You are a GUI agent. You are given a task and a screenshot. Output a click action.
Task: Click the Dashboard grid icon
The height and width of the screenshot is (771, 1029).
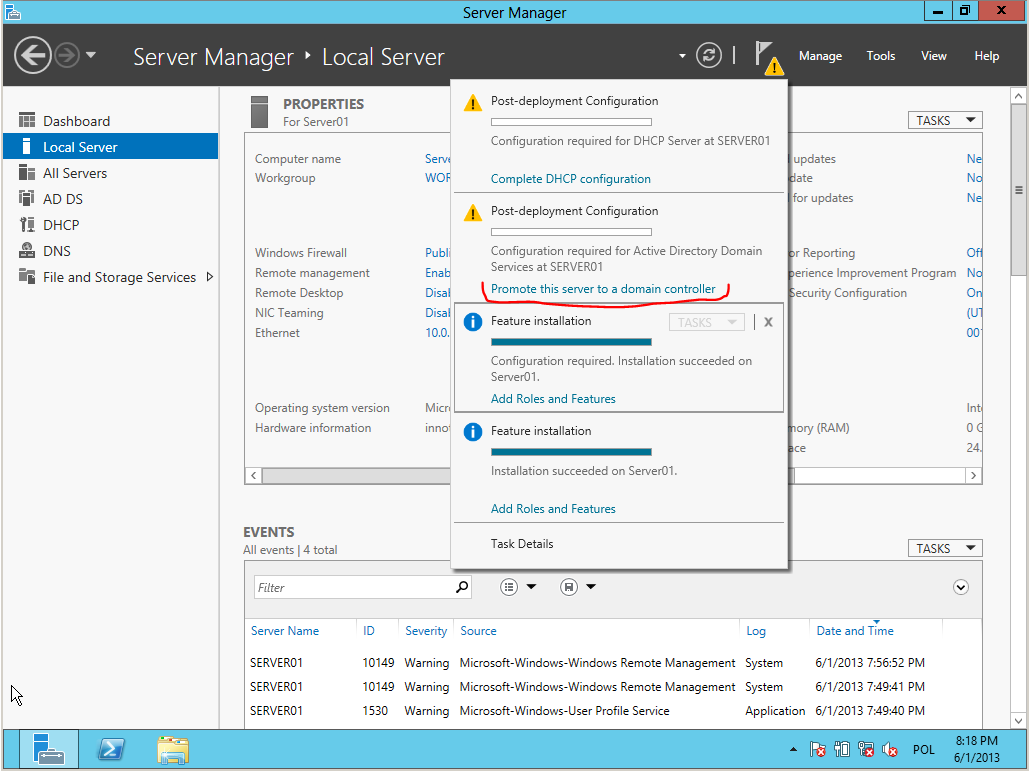click(27, 120)
